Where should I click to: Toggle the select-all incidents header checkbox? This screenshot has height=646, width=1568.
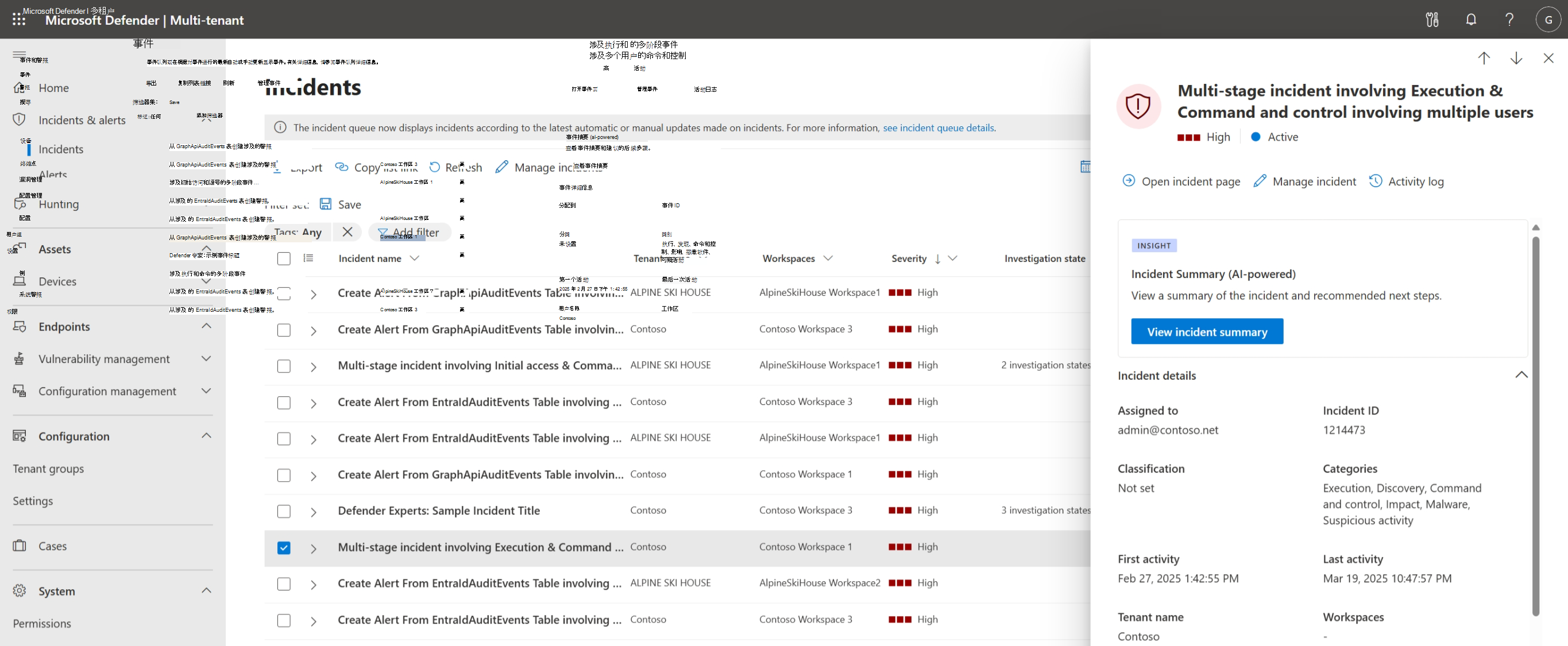[x=284, y=258]
